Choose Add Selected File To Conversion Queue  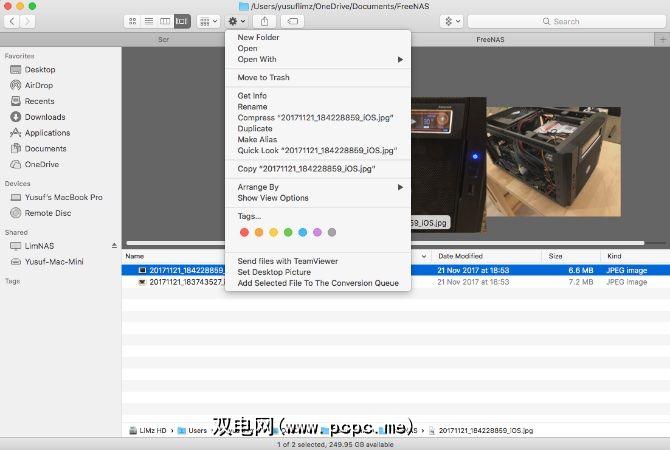pyautogui.click(x=318, y=283)
